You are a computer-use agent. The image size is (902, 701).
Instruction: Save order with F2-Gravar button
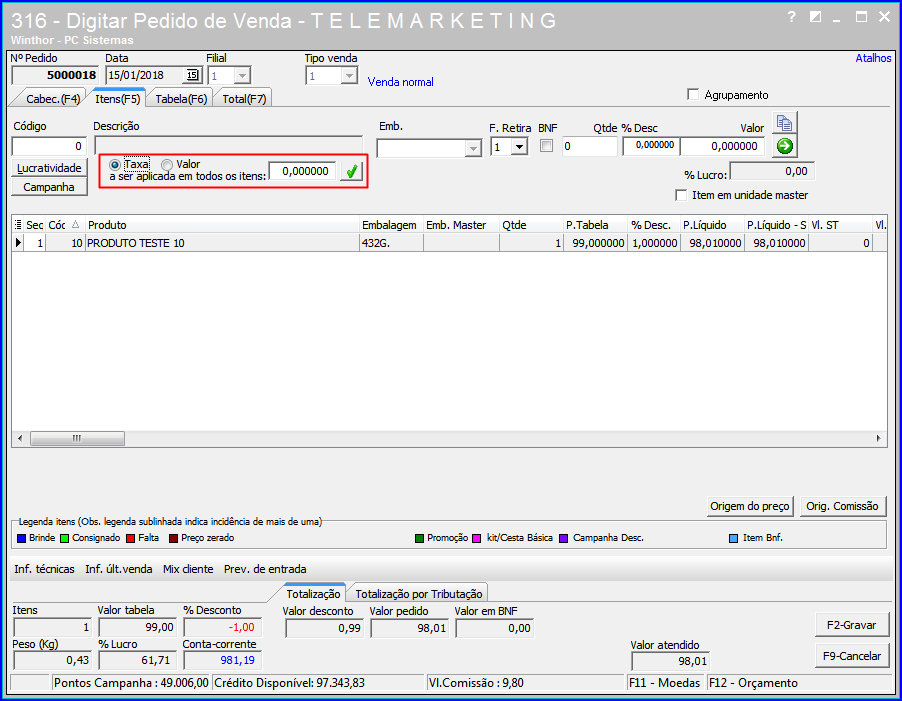point(851,625)
